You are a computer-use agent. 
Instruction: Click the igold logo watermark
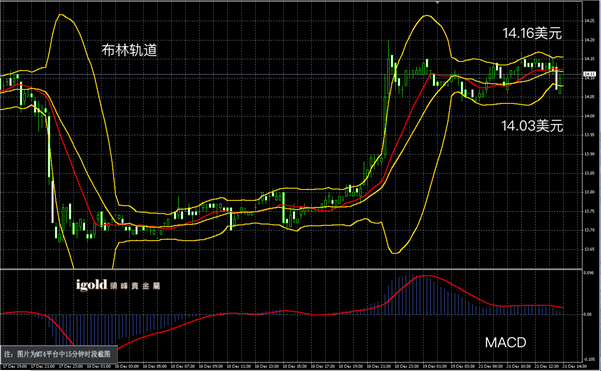(x=92, y=285)
